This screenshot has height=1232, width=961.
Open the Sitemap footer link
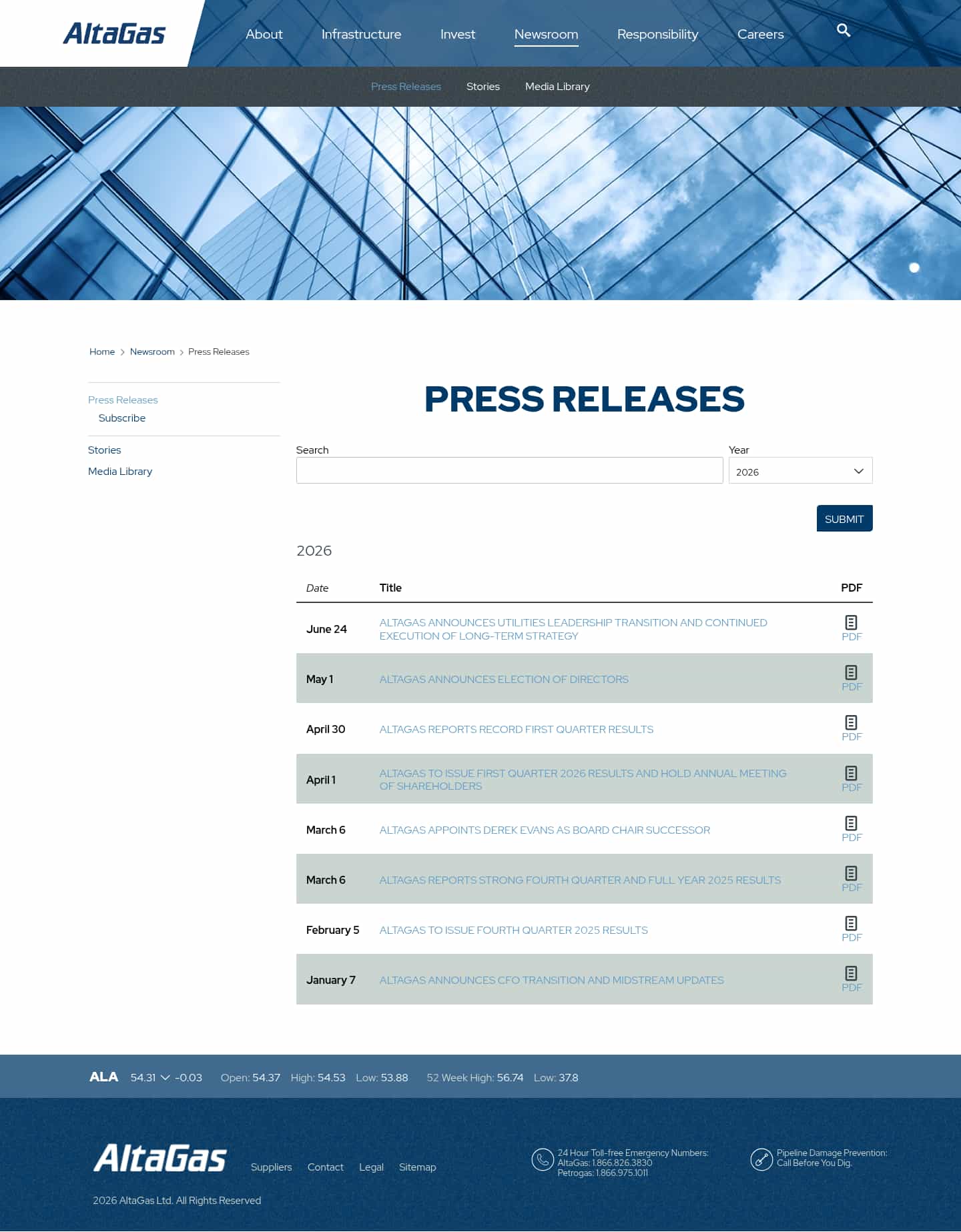tap(417, 1167)
